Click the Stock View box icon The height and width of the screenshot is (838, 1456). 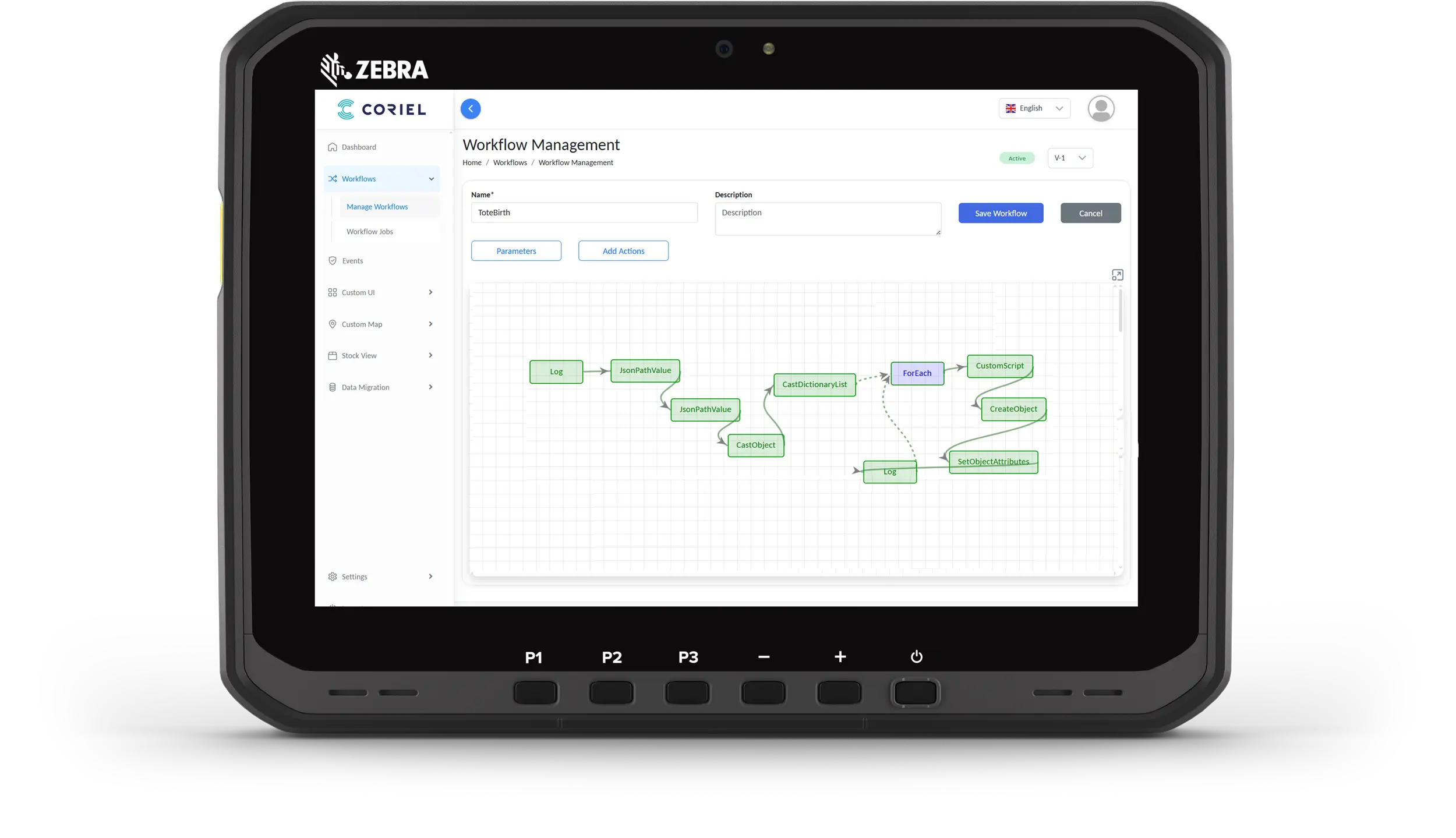(333, 356)
